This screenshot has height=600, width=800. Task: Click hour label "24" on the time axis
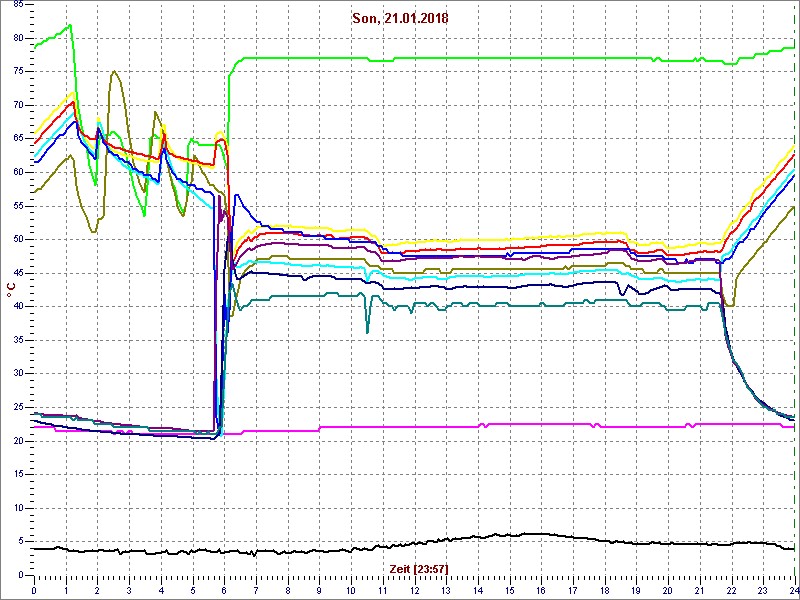tap(793, 589)
